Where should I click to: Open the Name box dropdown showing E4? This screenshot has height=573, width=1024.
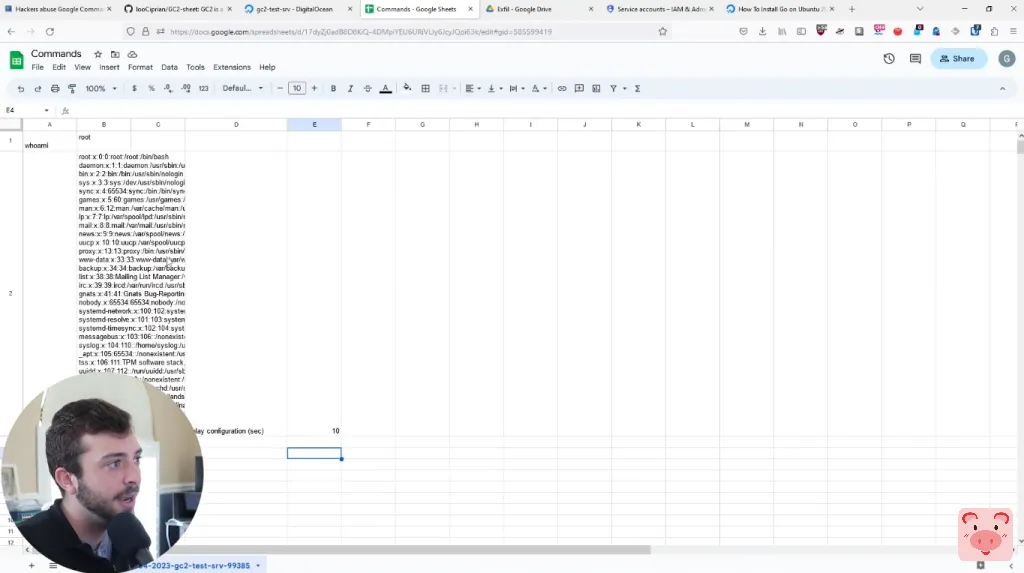click(x=46, y=110)
